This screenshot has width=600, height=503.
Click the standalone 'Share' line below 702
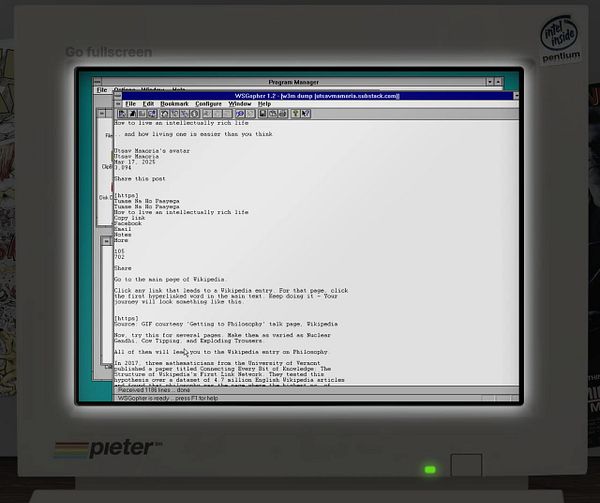coord(122,268)
